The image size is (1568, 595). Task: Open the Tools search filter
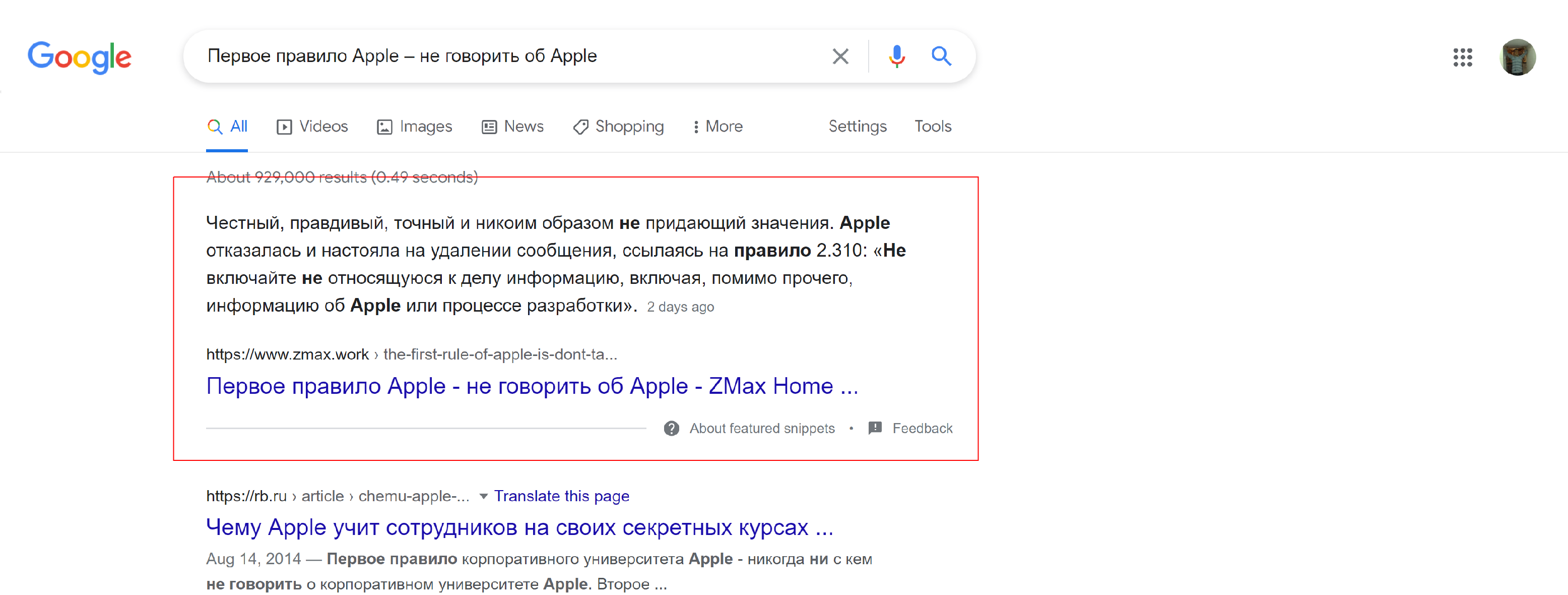[x=933, y=127]
